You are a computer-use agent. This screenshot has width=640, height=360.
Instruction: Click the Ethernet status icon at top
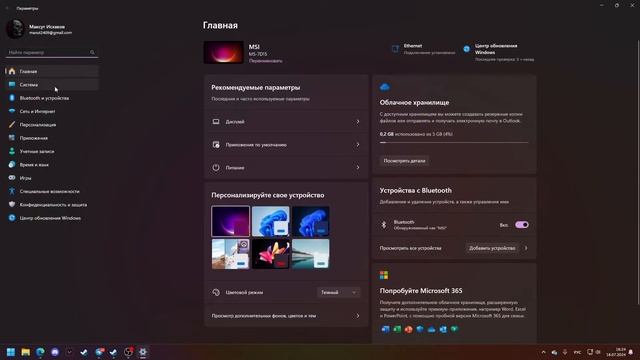[395, 49]
